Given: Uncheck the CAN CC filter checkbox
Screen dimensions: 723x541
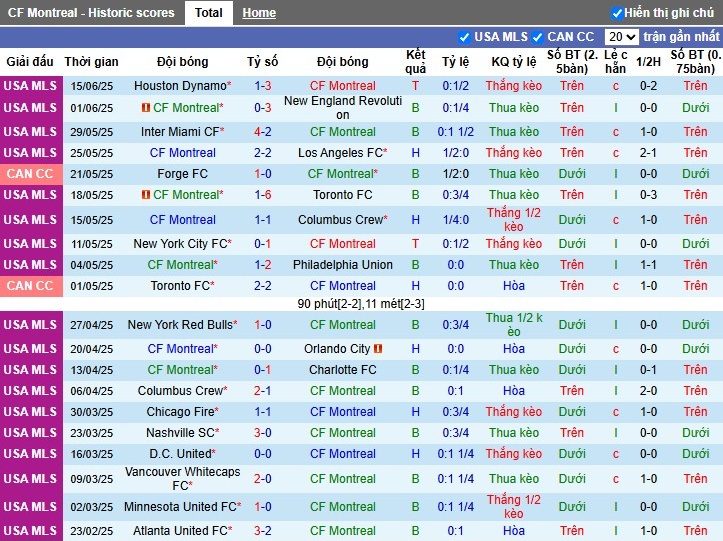Looking at the screenshot, I should (x=537, y=37).
